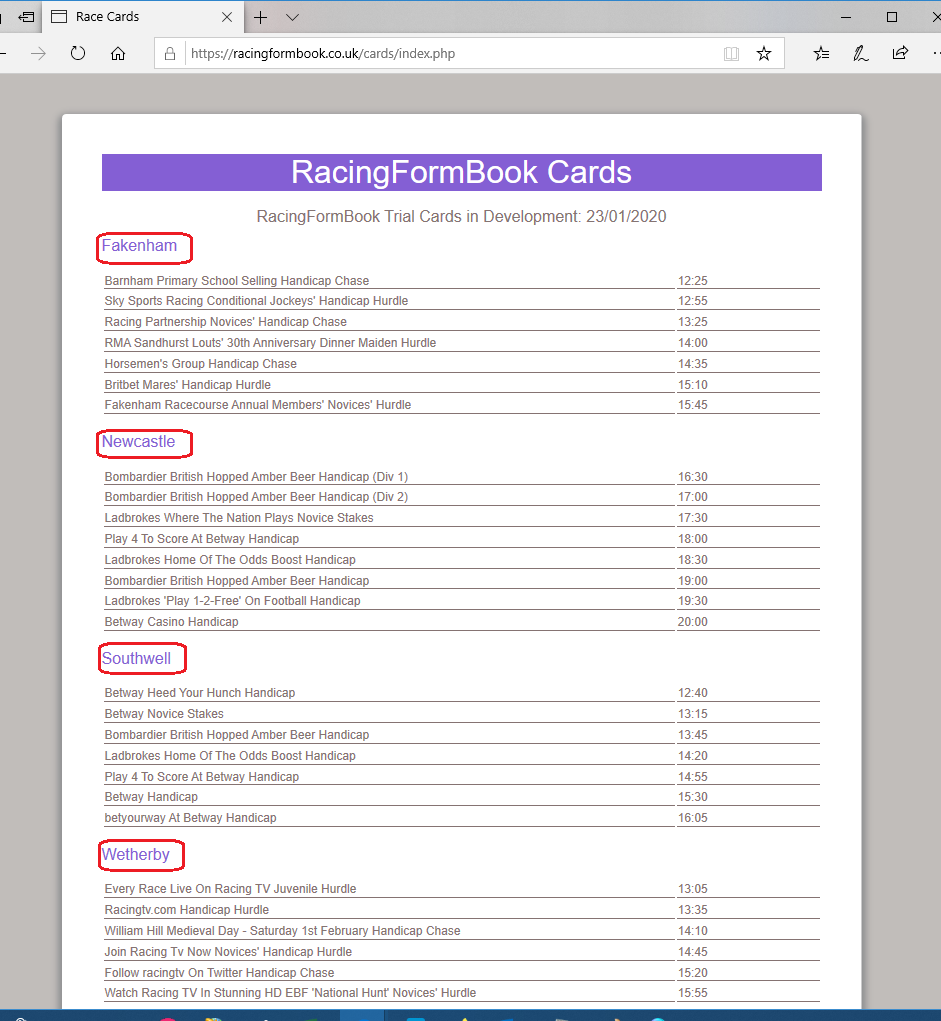This screenshot has height=1021, width=941.
Task: Click the 12:25 Fakenham race time
Action: 693,281
